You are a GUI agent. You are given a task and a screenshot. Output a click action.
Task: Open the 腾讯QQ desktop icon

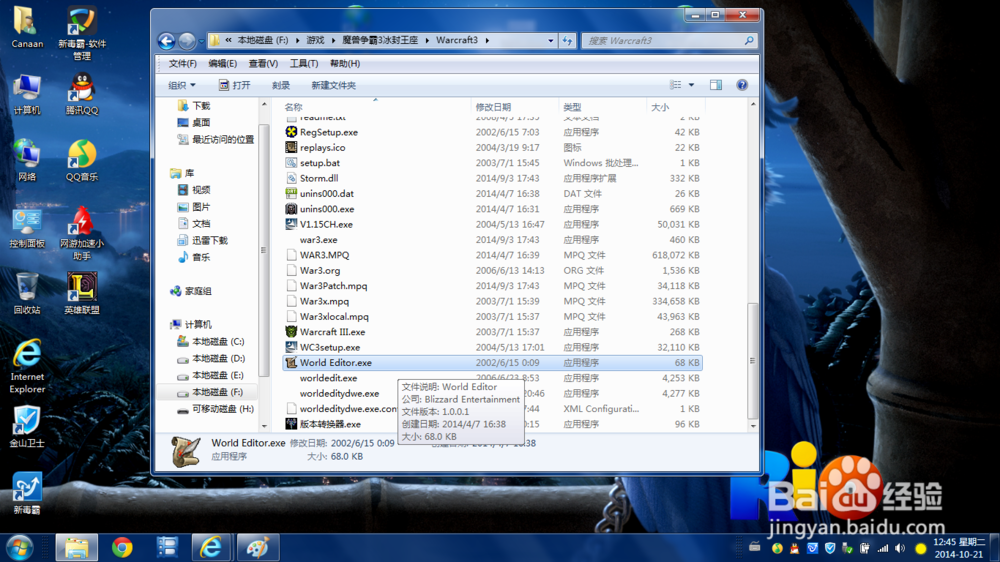pyautogui.click(x=82, y=94)
